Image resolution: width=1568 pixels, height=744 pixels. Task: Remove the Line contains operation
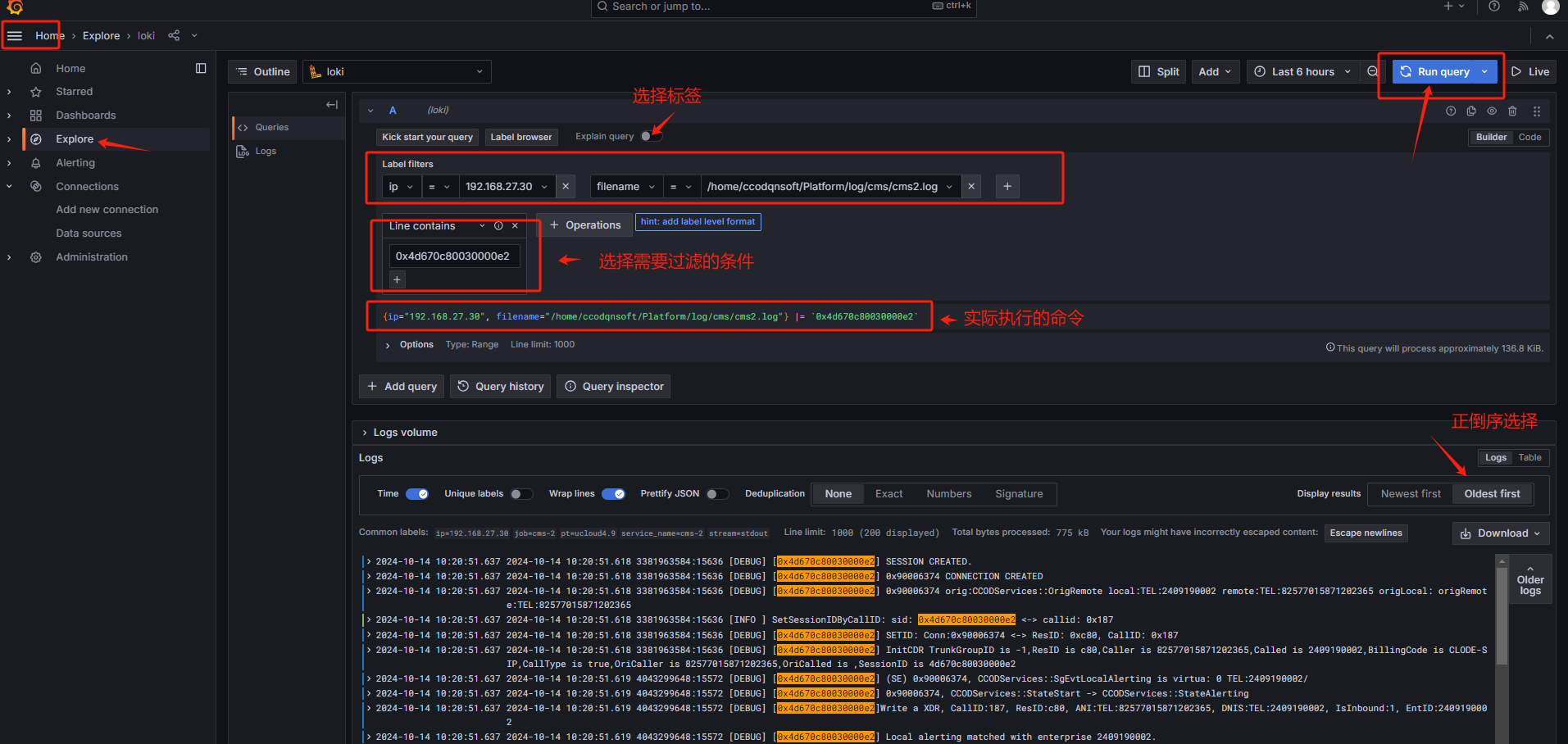[515, 226]
